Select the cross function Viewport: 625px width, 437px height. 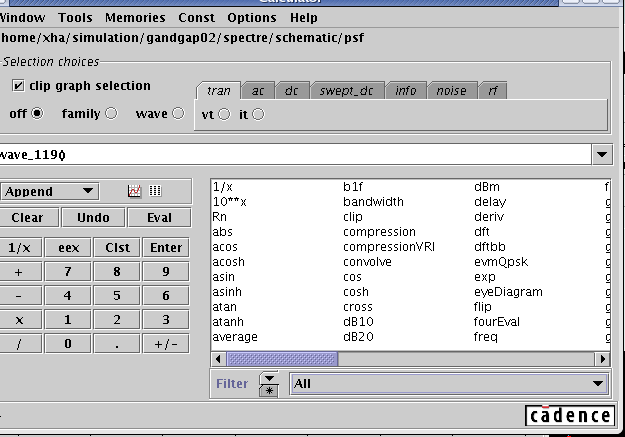(358, 307)
